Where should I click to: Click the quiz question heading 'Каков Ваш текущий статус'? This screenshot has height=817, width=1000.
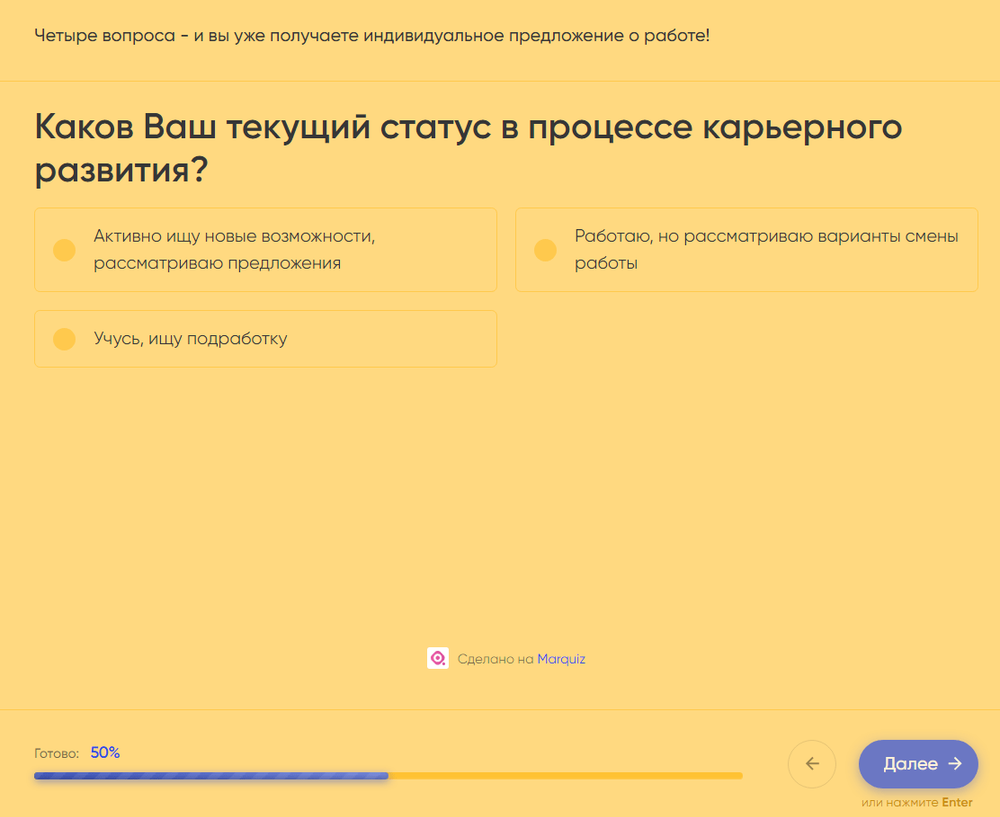[x=468, y=148]
